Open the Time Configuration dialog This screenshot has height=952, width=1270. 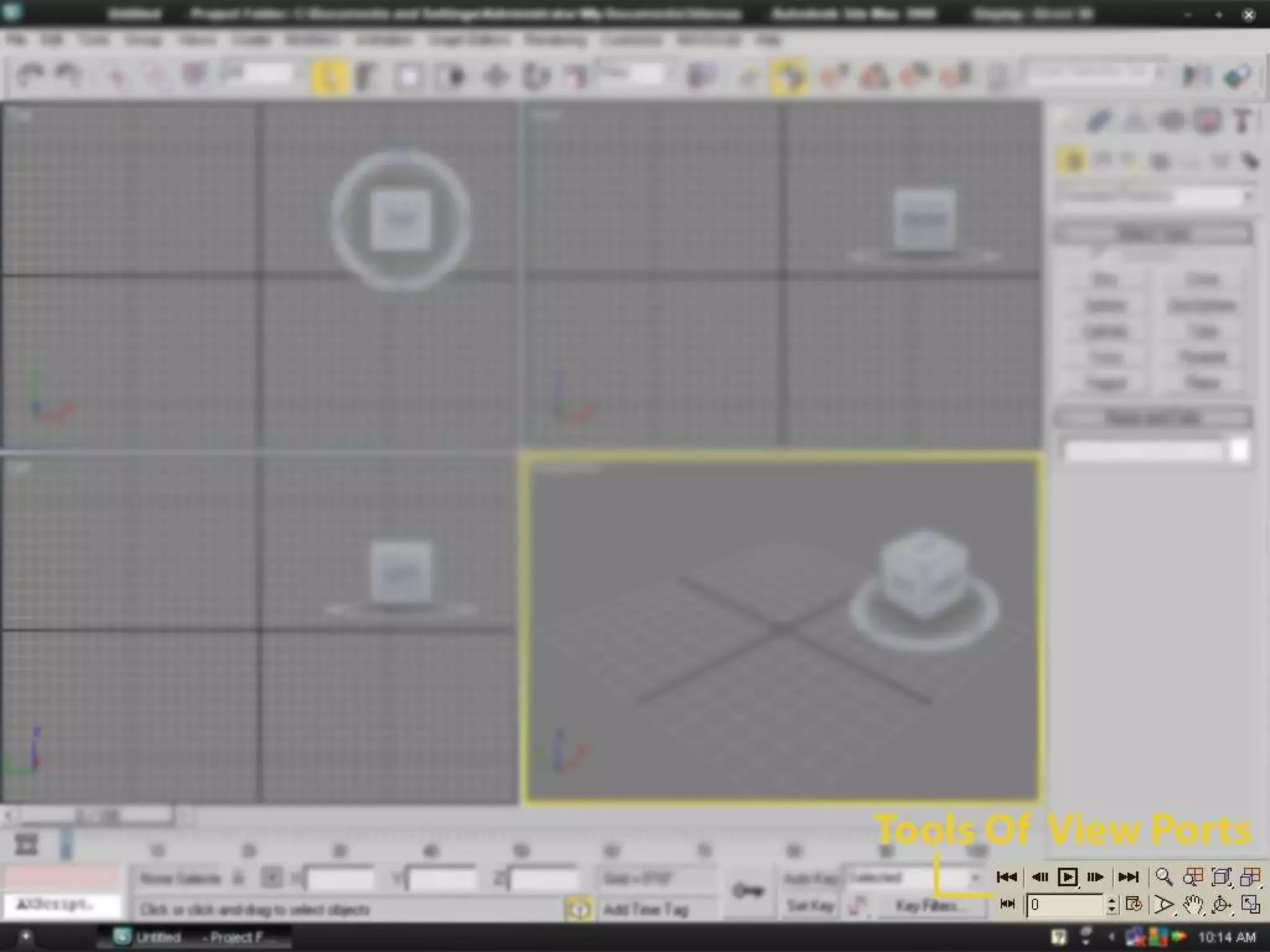(x=1134, y=905)
